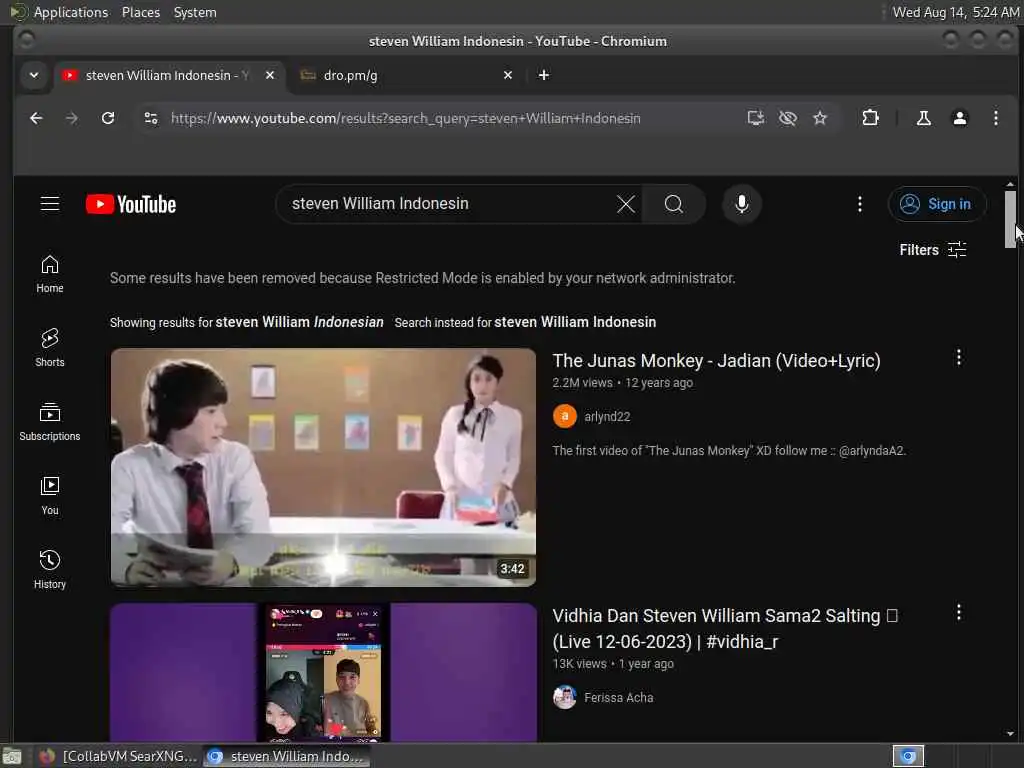The width and height of the screenshot is (1024, 768).
Task: Click the 13K views metadata line
Action: click(x=613, y=664)
